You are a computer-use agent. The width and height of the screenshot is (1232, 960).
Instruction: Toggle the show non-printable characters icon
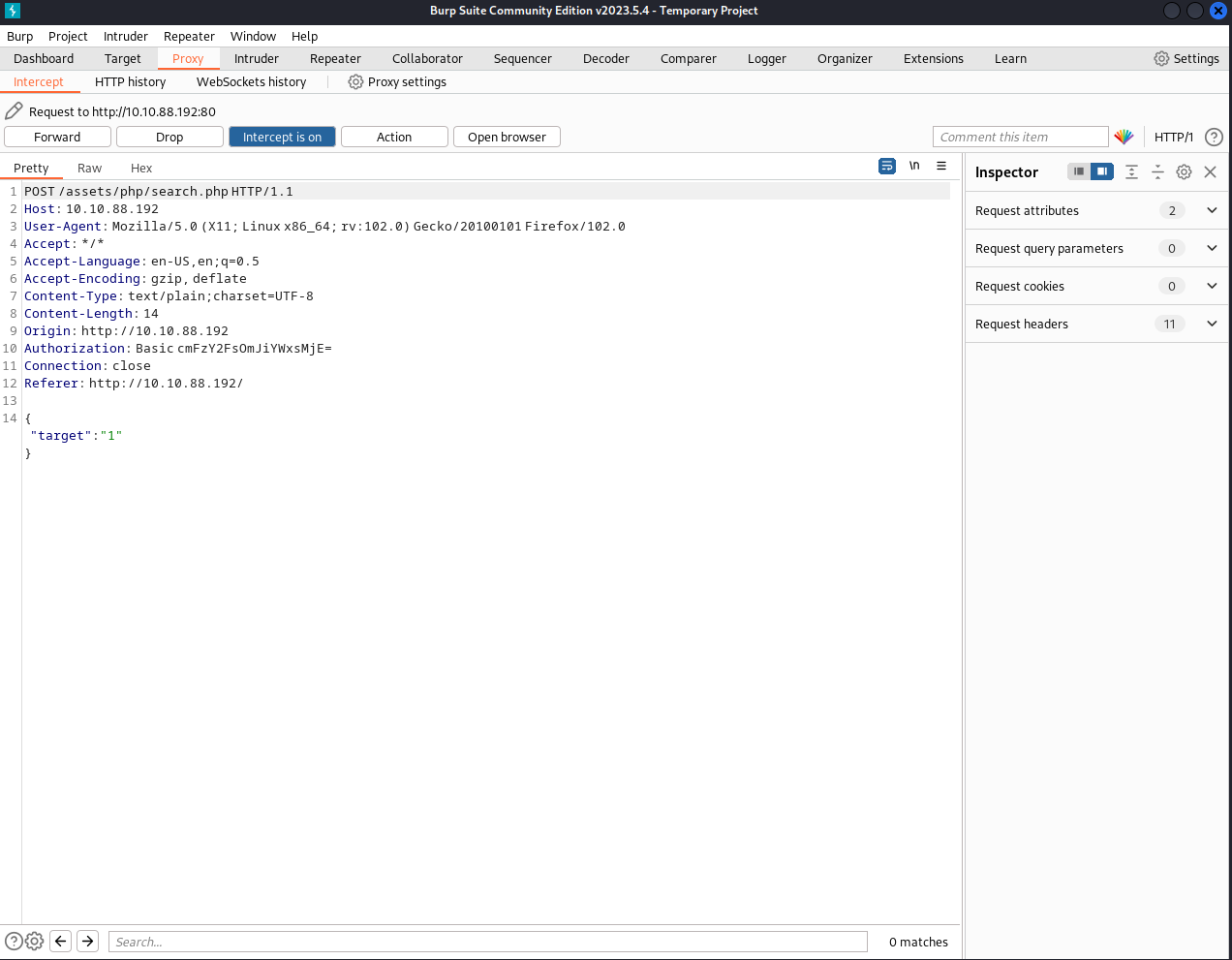[914, 166]
